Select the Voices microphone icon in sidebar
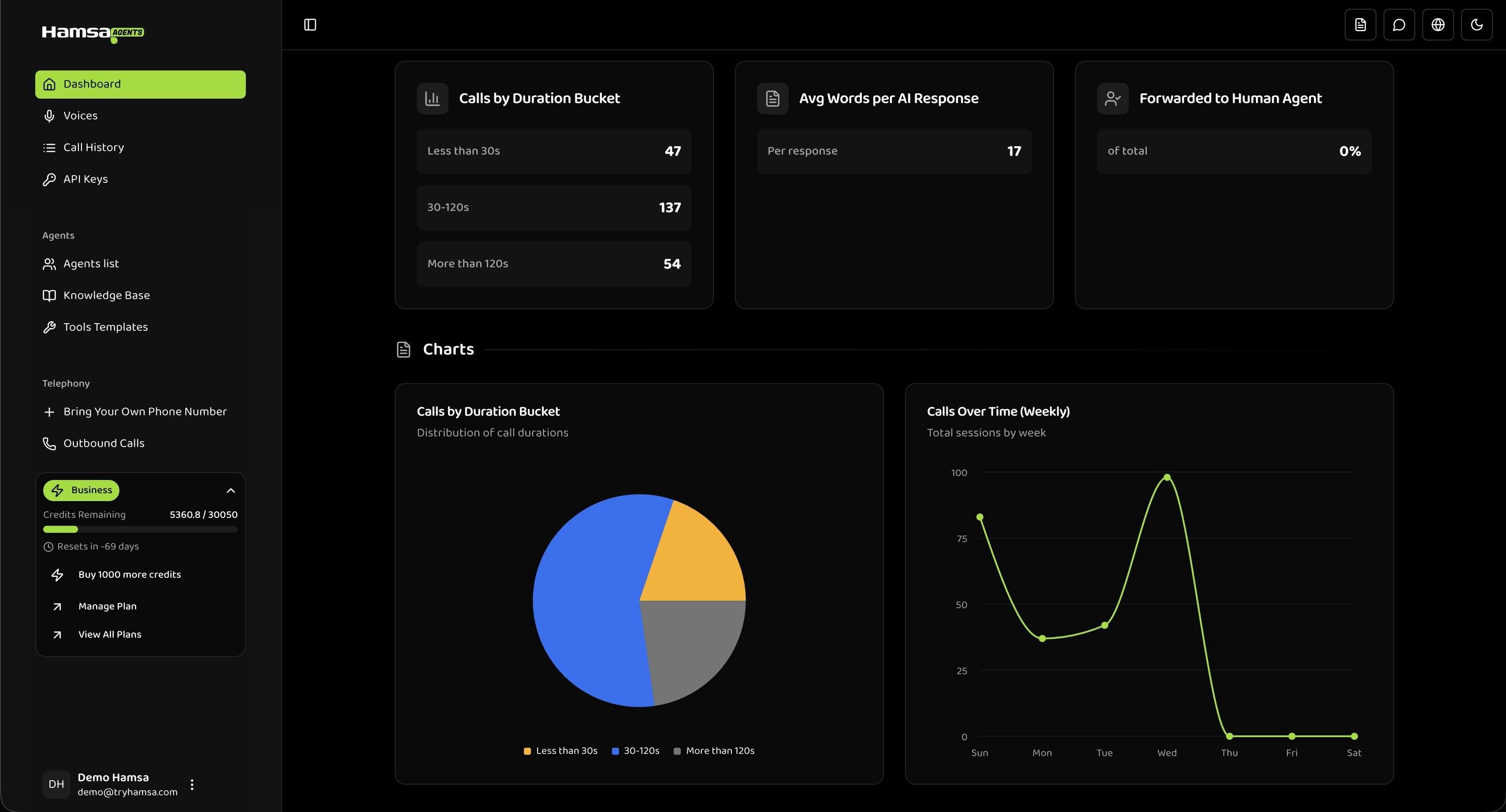Image resolution: width=1506 pixels, height=812 pixels. click(x=50, y=116)
